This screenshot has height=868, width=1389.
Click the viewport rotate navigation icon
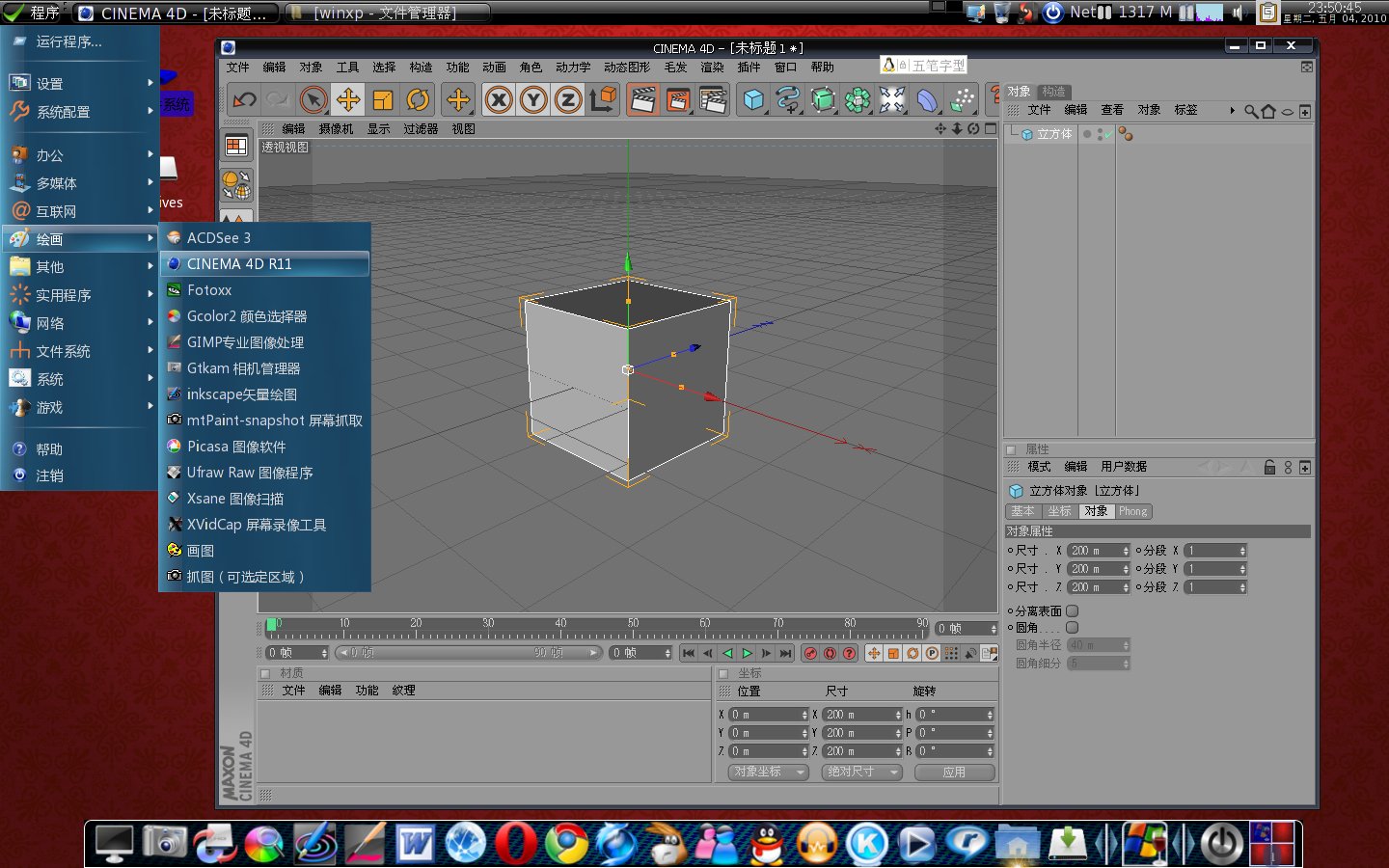pyautogui.click(x=973, y=128)
